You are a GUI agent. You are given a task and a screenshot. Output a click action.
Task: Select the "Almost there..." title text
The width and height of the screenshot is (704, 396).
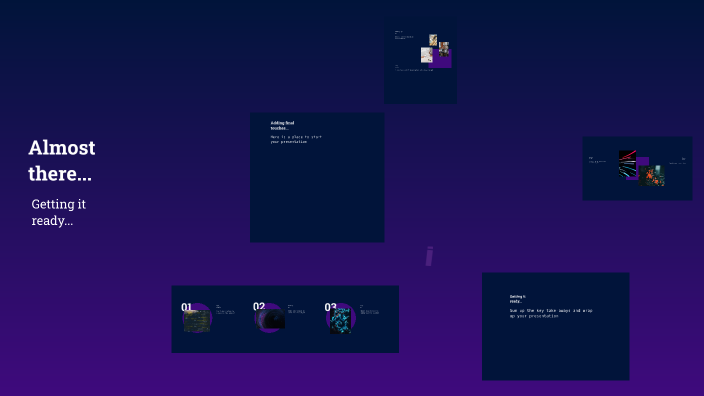pos(62,161)
